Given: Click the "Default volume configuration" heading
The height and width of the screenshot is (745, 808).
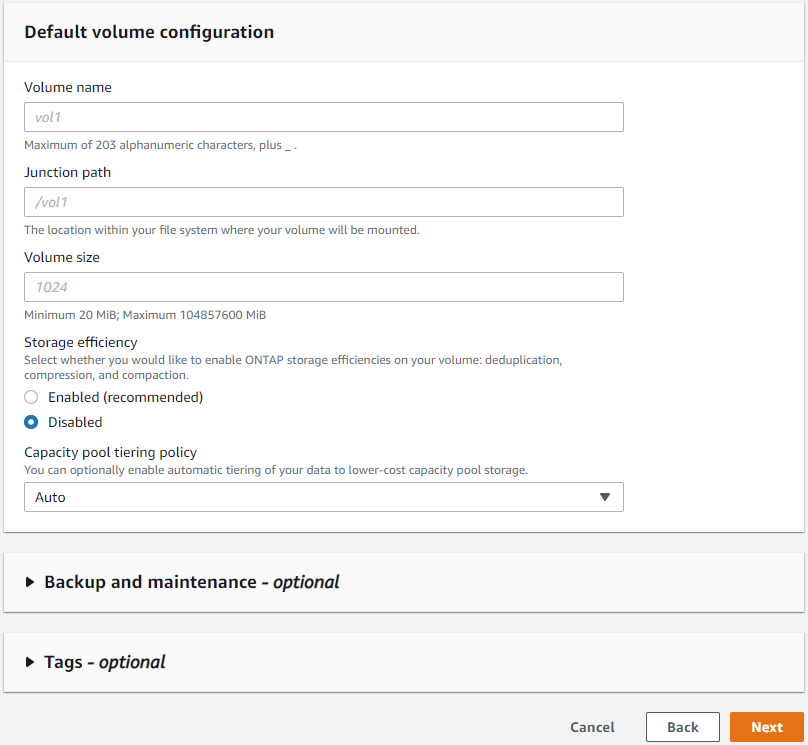Looking at the screenshot, I should (x=149, y=32).
